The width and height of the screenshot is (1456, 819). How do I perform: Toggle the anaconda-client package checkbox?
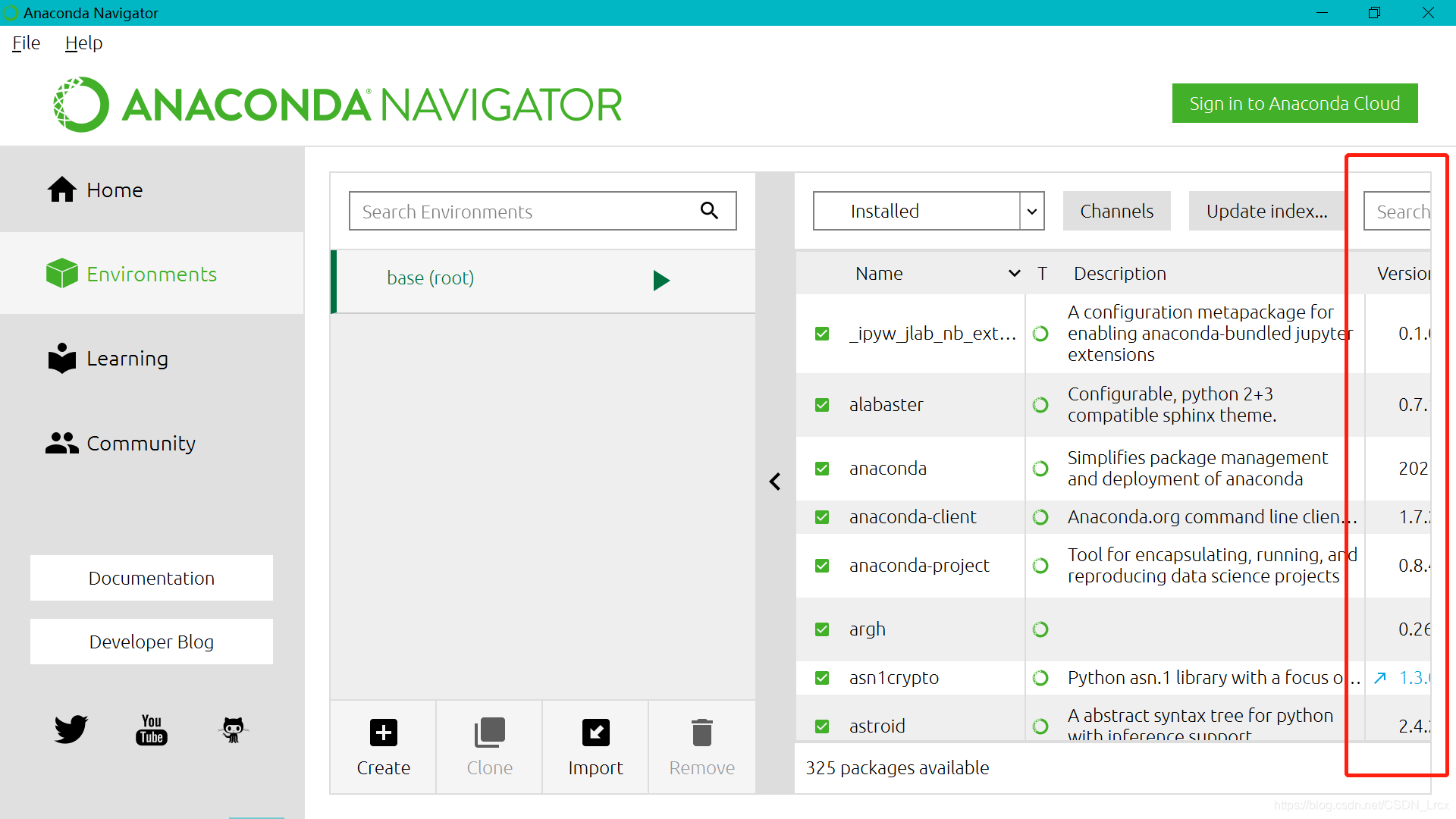point(822,517)
